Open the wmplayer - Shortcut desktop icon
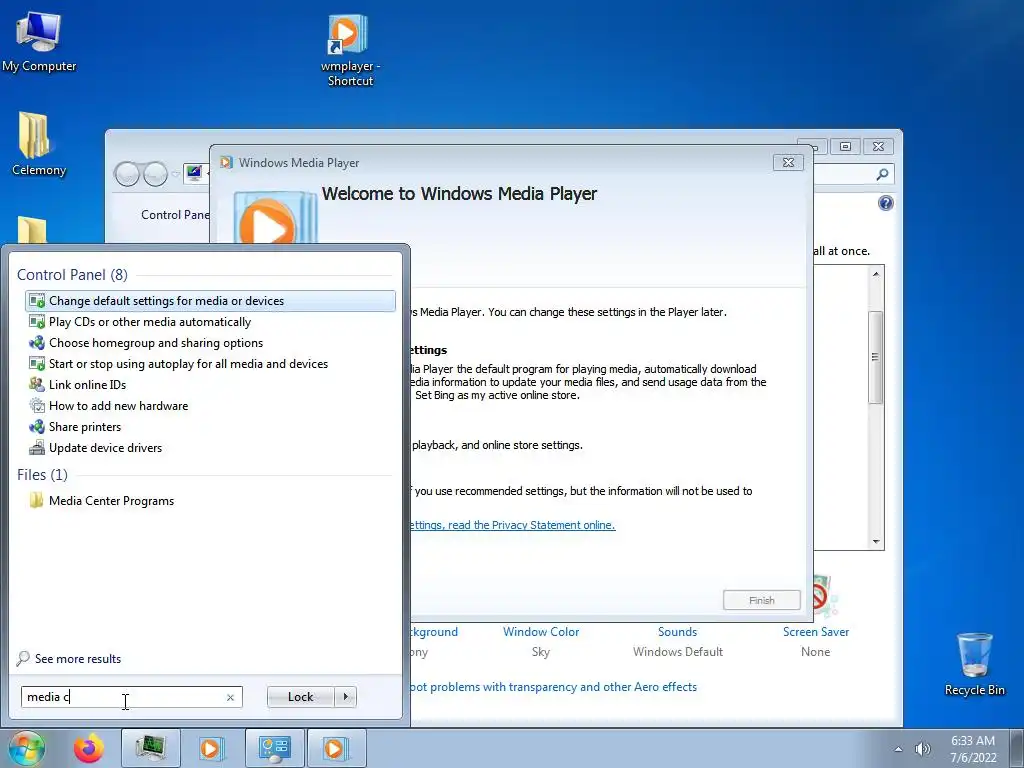The width and height of the screenshot is (1024, 768). [350, 50]
